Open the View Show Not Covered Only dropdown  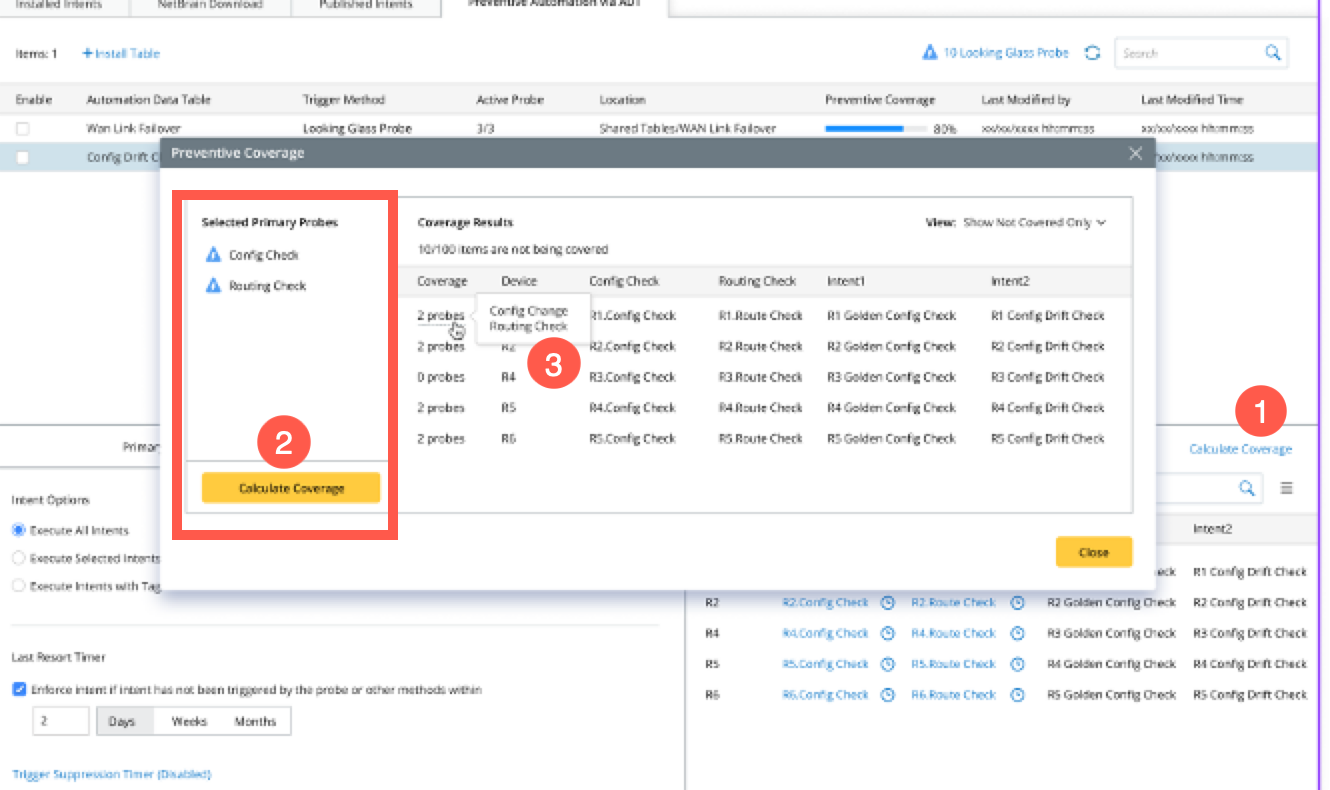[x=1034, y=222]
